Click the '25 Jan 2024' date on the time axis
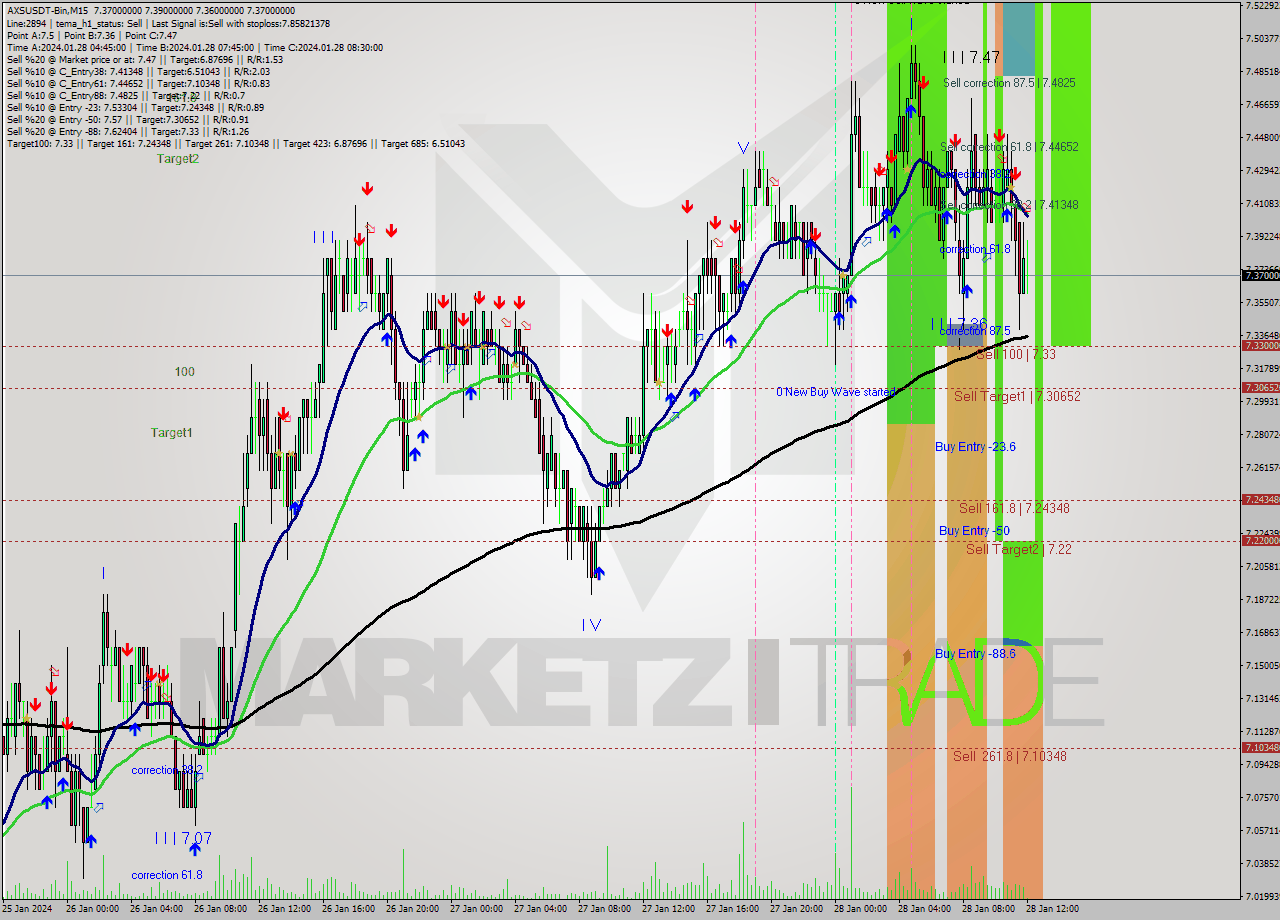The image size is (1280, 920). coord(26,909)
